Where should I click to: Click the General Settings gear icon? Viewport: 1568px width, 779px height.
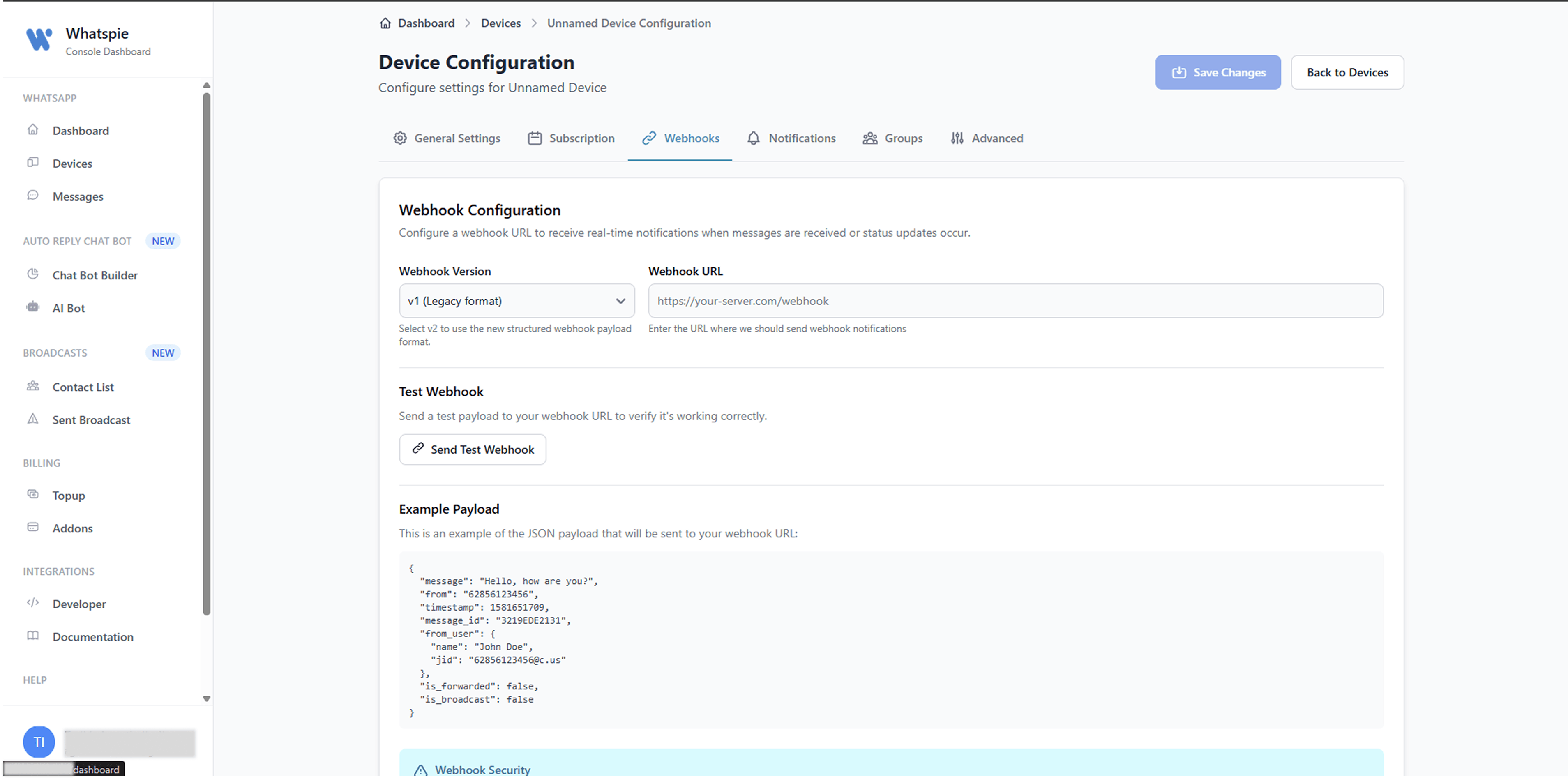(400, 138)
